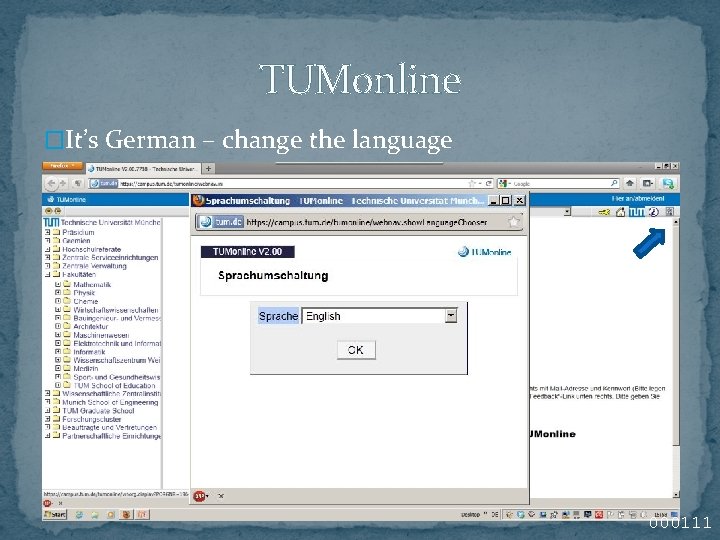Open language chooser globe icon

pyautogui.click(x=653, y=212)
